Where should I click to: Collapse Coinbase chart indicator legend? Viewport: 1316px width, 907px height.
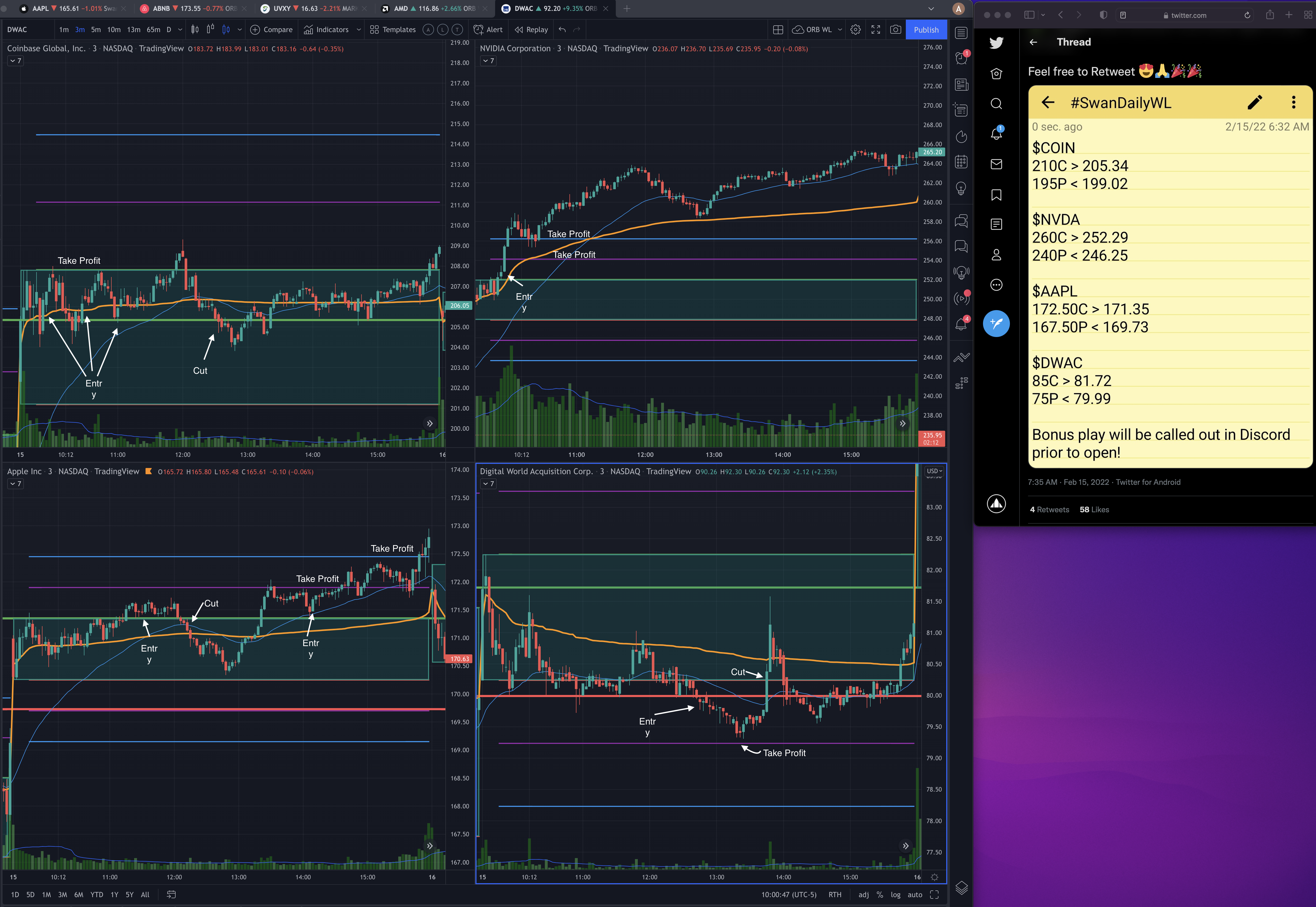[15, 61]
